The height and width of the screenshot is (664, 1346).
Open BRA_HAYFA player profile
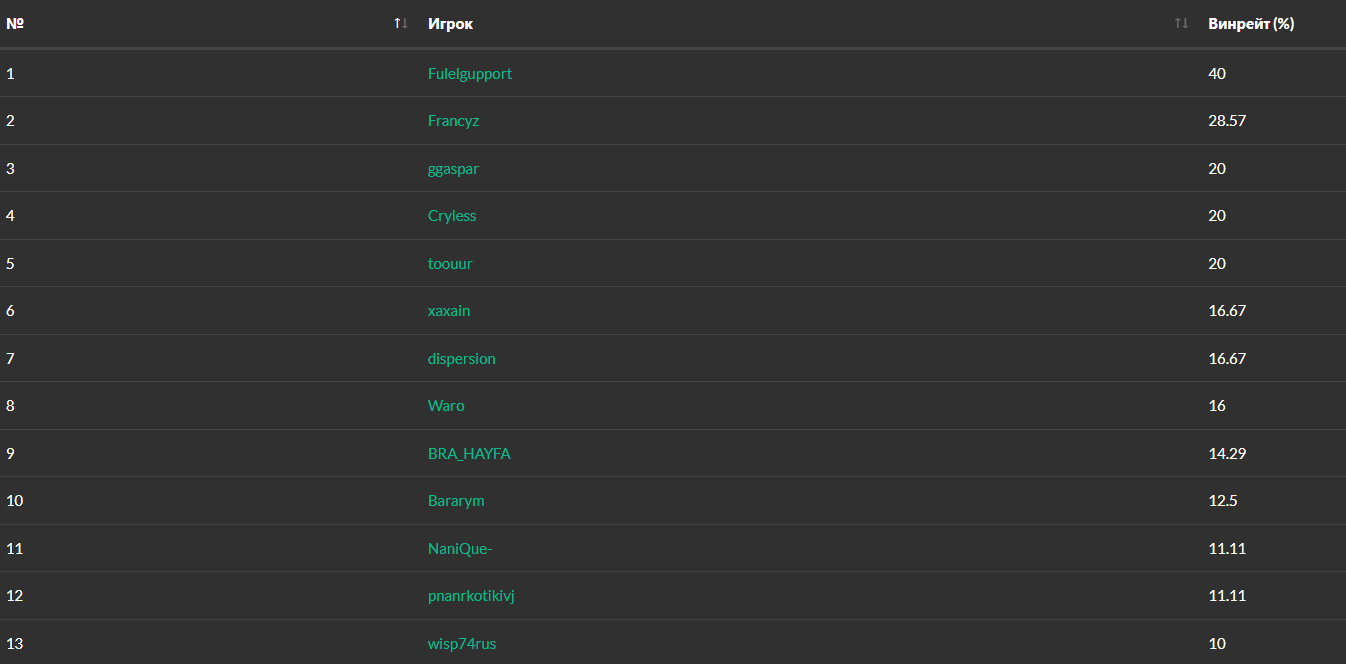pos(469,454)
